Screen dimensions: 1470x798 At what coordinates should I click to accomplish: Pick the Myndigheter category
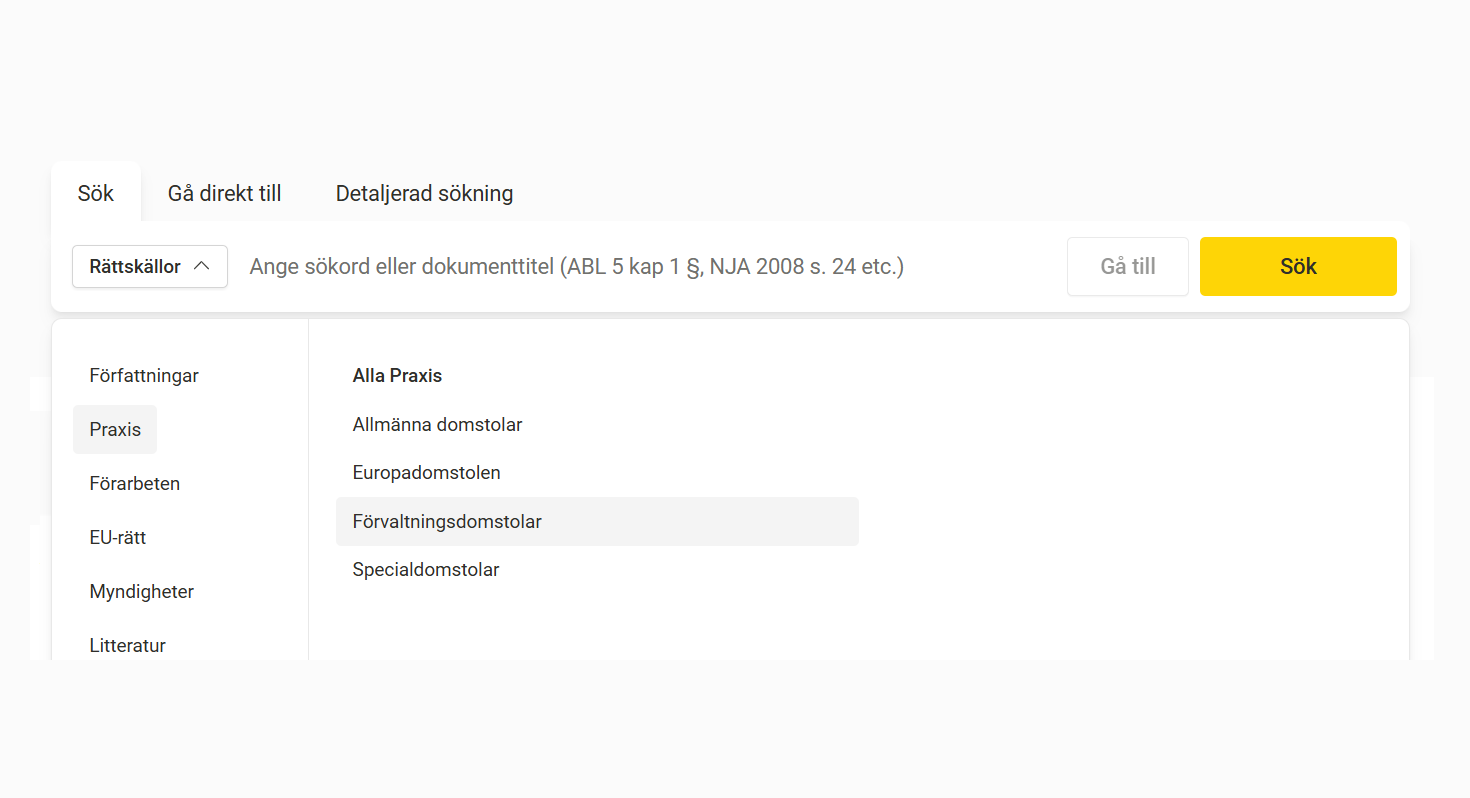point(142,592)
